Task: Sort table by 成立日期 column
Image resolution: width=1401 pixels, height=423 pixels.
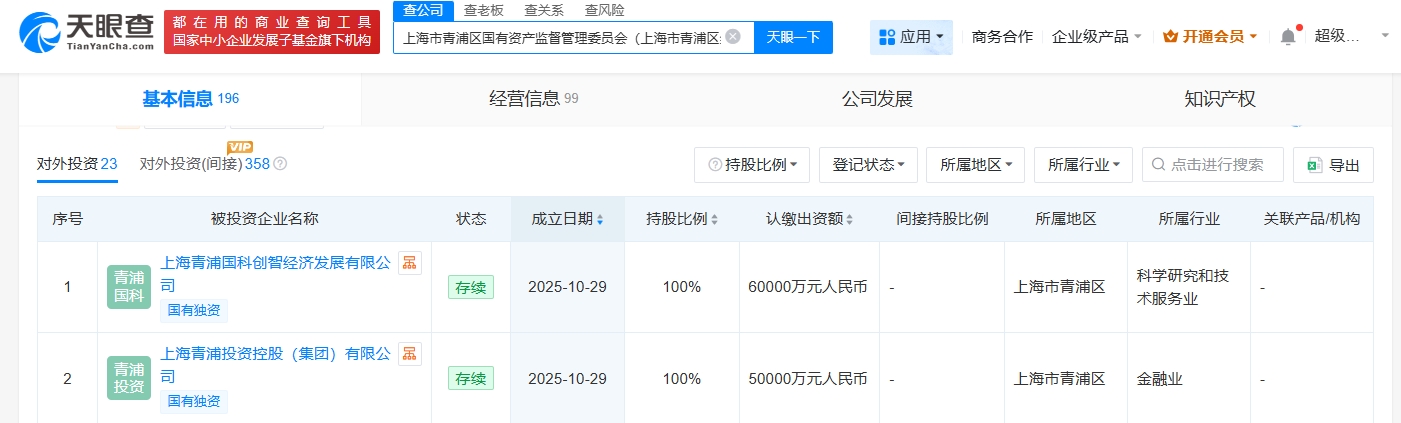Action: [567, 219]
